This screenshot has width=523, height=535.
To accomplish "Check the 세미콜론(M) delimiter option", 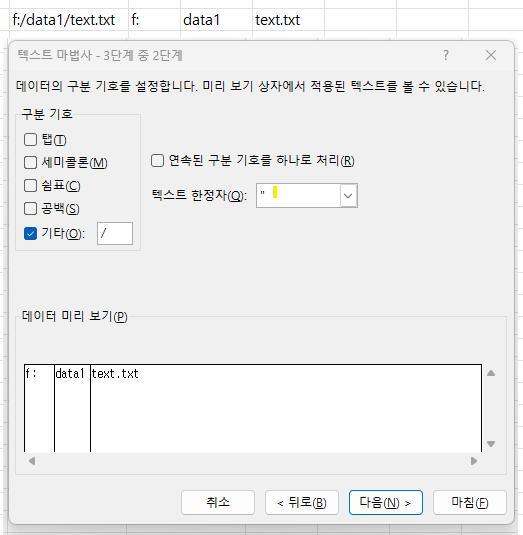I will point(30,162).
